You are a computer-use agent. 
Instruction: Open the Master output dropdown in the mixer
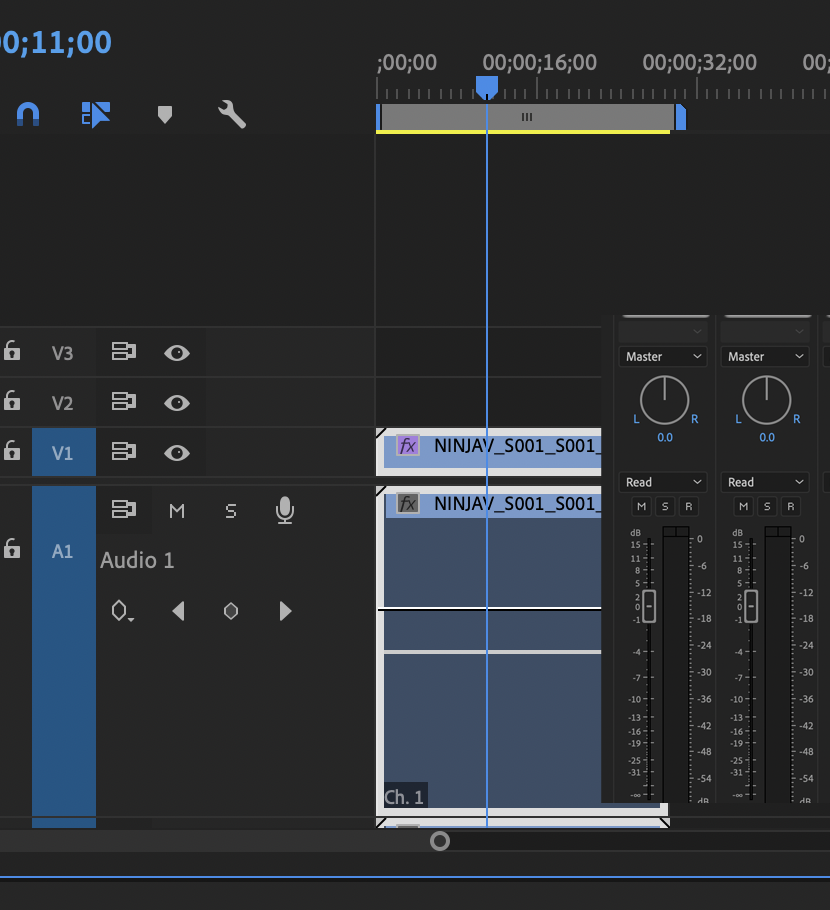click(x=662, y=356)
